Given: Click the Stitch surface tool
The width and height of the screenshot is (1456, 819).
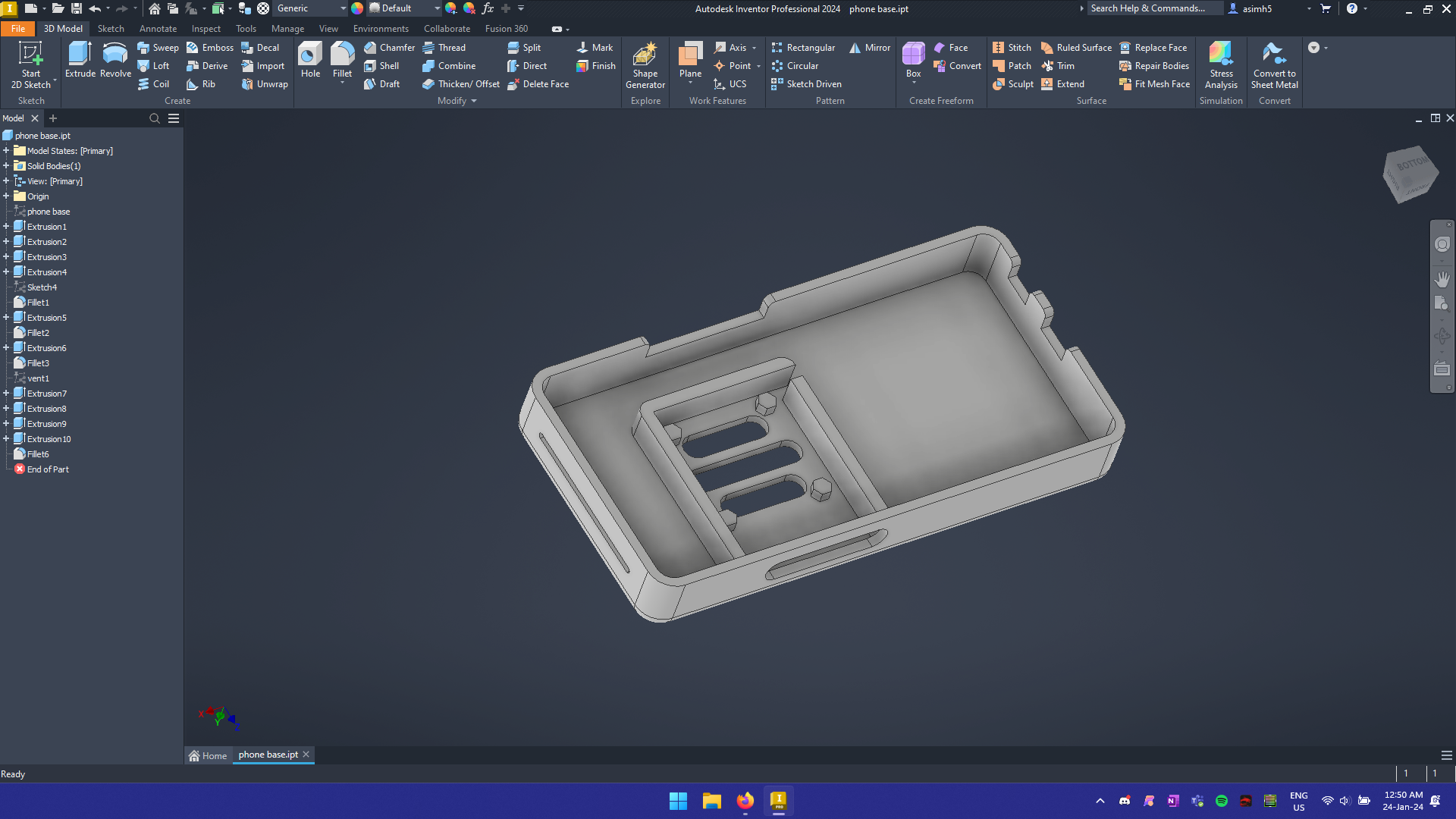Looking at the screenshot, I should point(1012,48).
